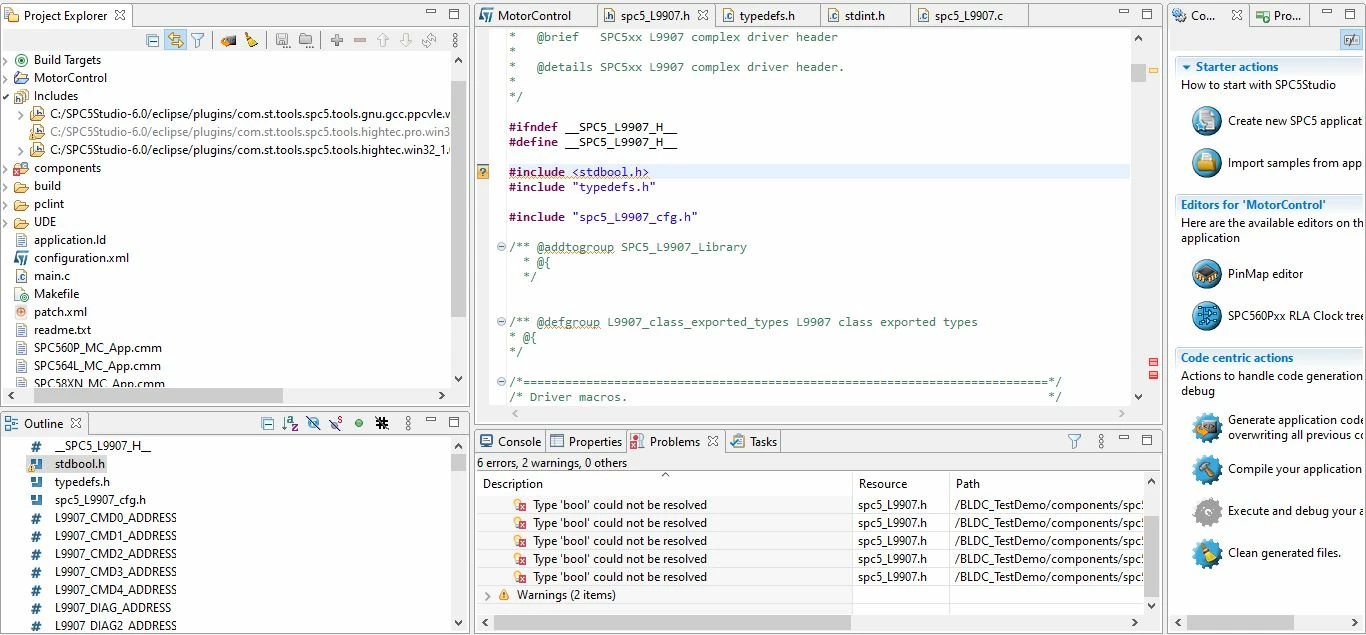Screen dimensions: 1366x635
Task: Click the broom clean icon in Project Explorer
Action: 251,40
